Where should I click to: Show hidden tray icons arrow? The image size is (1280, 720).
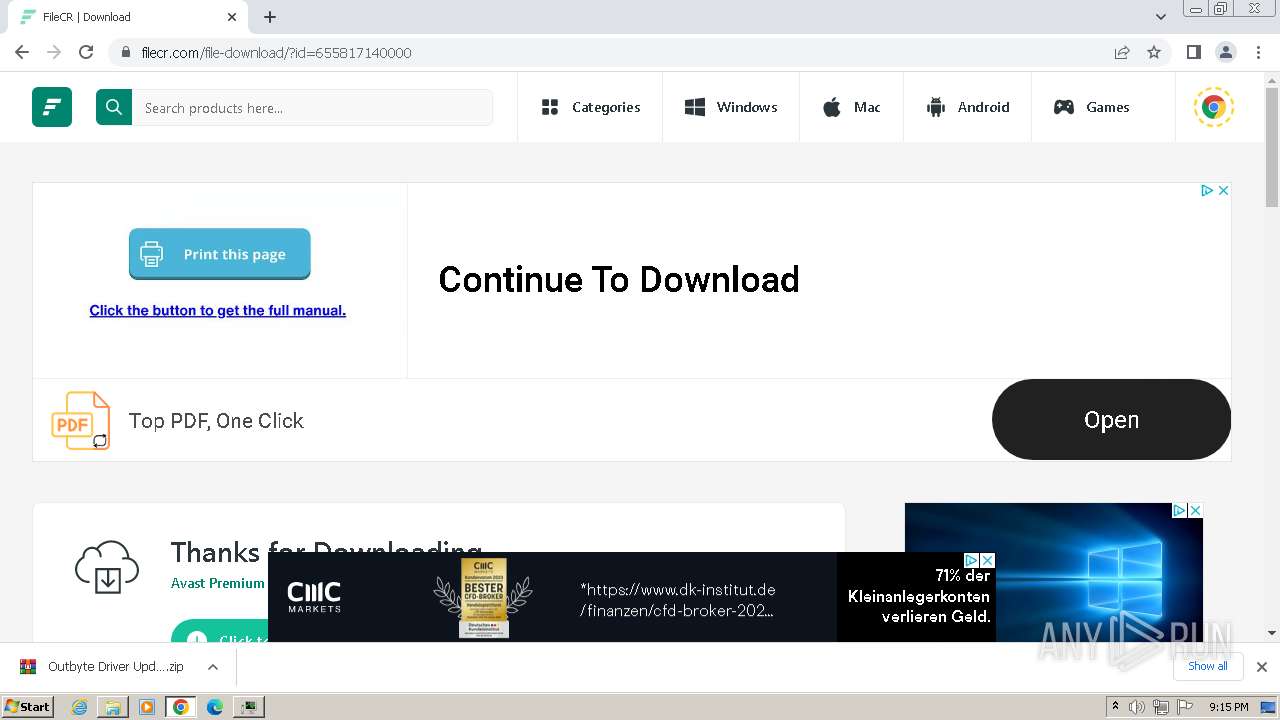click(x=1115, y=707)
